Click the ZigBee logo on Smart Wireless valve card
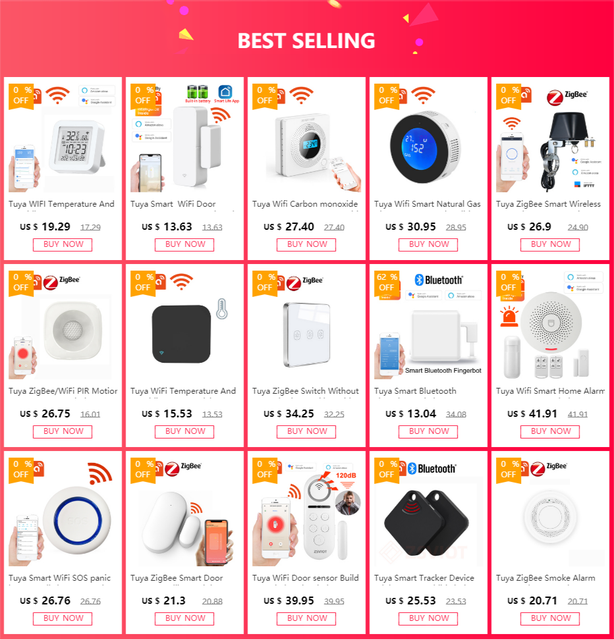614x640 pixels. coord(552,98)
